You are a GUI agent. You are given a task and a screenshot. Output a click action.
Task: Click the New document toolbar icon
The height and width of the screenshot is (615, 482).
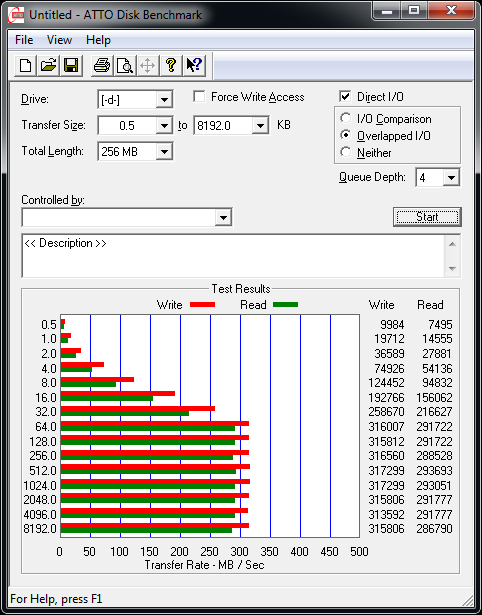(x=25, y=65)
